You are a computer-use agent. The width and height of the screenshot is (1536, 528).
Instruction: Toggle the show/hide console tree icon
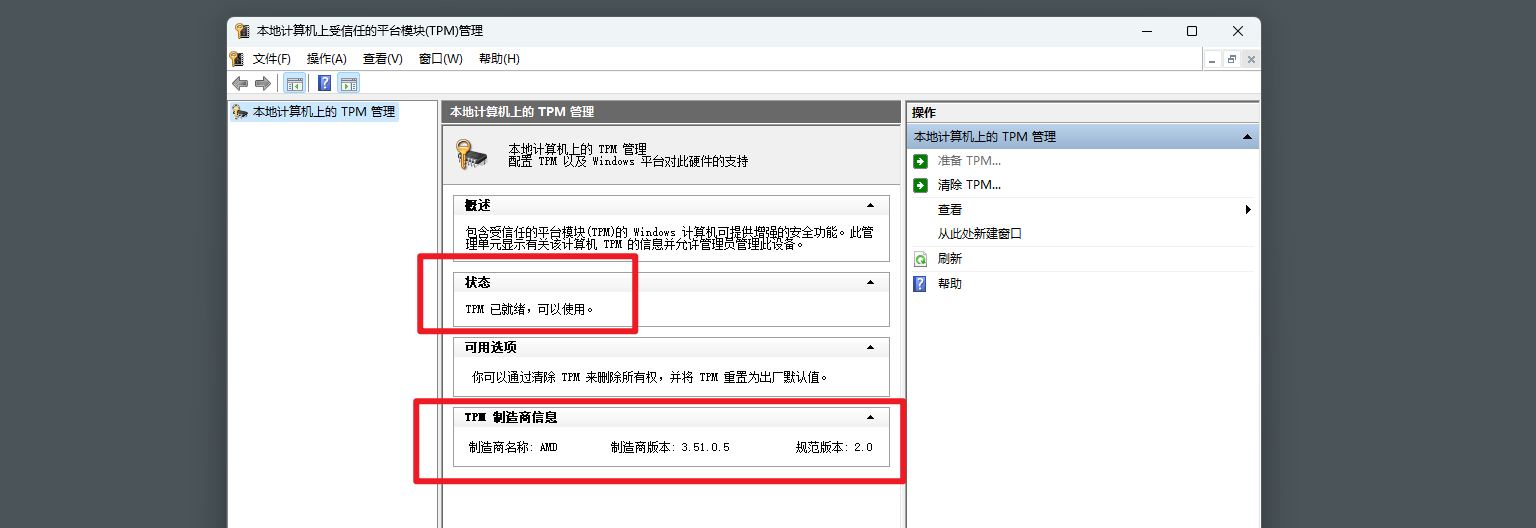pyautogui.click(x=294, y=83)
